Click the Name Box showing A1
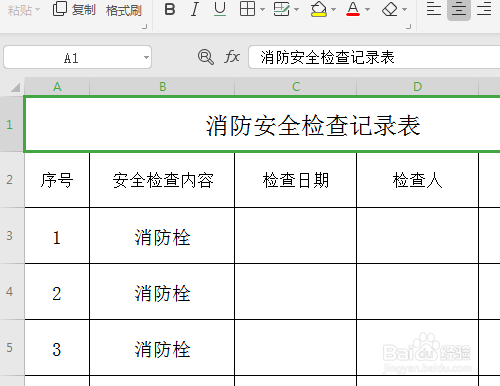The height and width of the screenshot is (386, 500). click(x=71, y=57)
